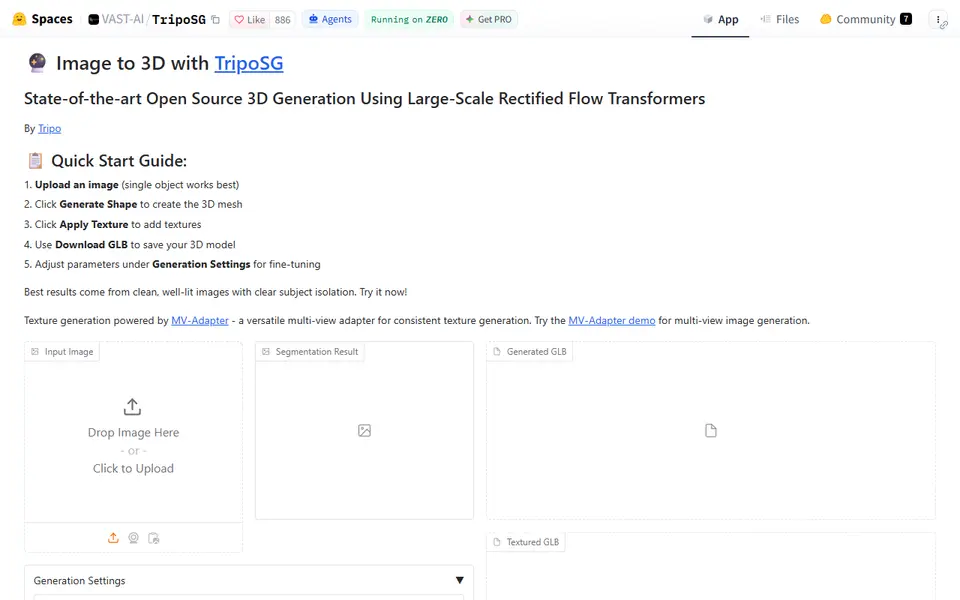Image resolution: width=960 pixels, height=600 pixels.
Task: Open the TripoSG title link
Action: pos(249,63)
